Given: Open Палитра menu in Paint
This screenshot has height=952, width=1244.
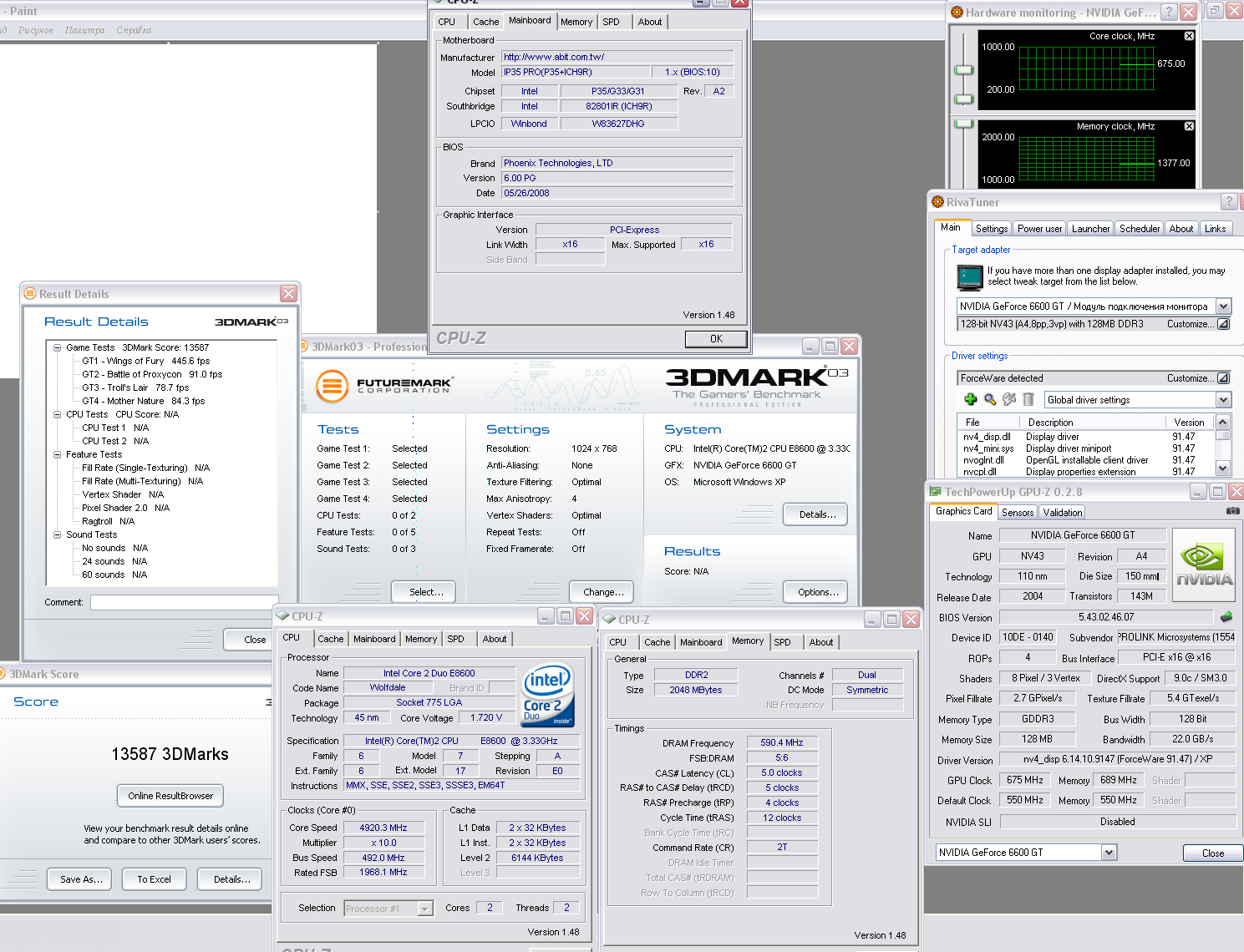Looking at the screenshot, I should (84, 30).
